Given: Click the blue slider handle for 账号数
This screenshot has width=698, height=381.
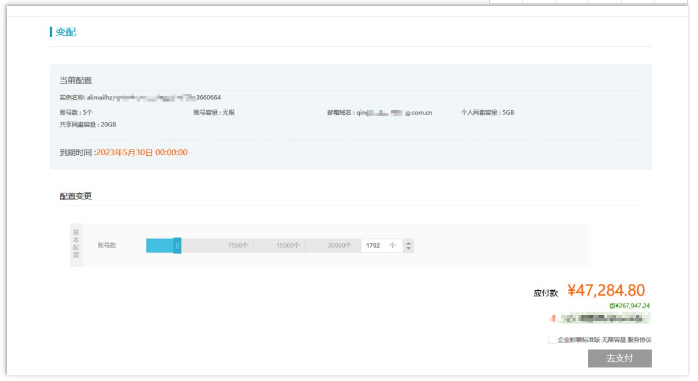Looking at the screenshot, I should click(x=177, y=245).
